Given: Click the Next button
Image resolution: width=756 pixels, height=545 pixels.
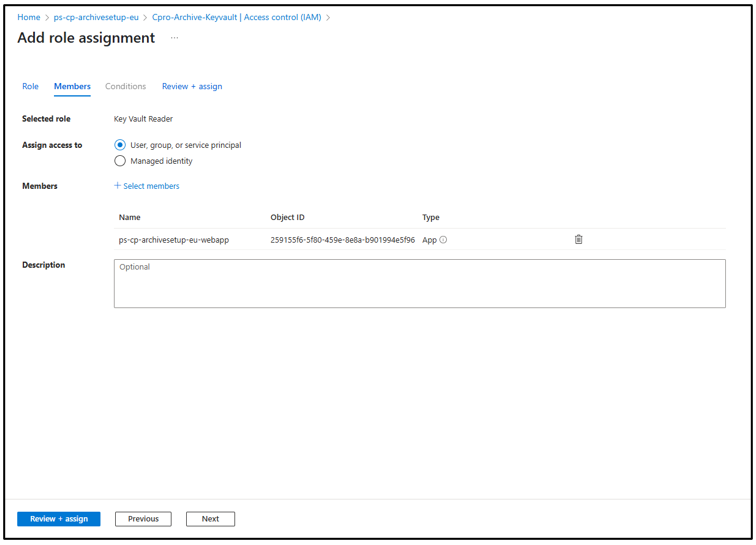Looking at the screenshot, I should coord(210,519).
